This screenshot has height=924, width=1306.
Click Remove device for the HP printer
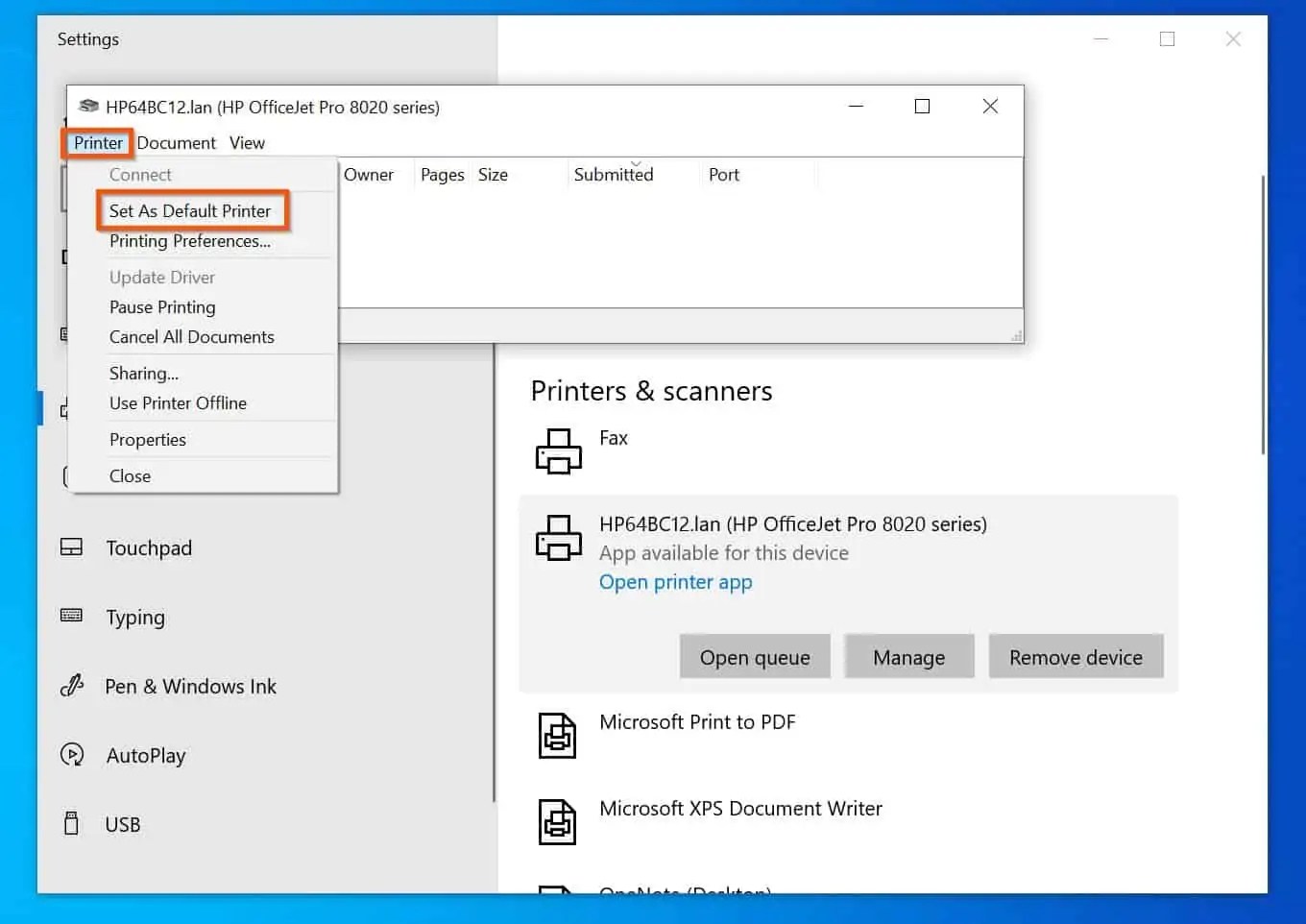click(x=1076, y=656)
